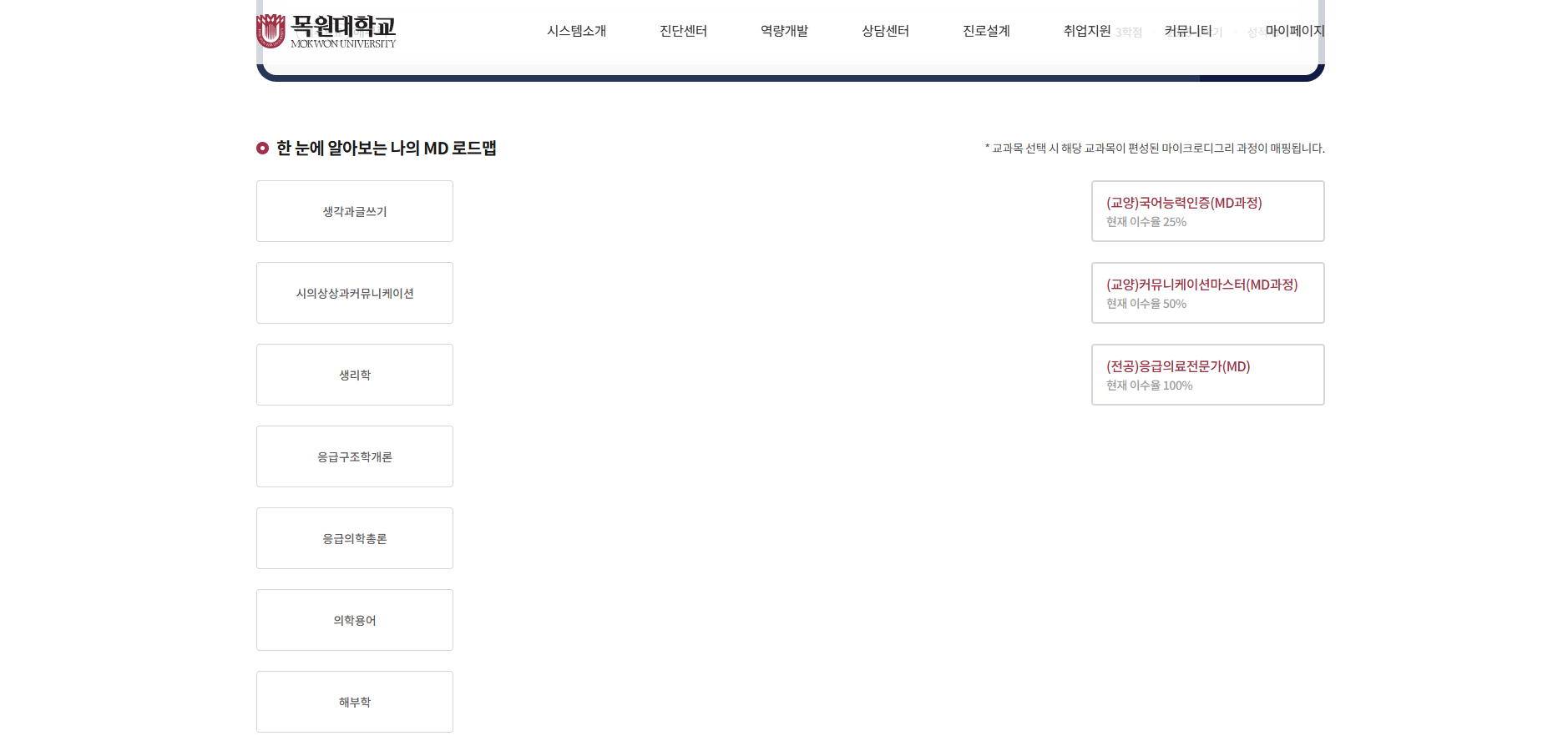Image resolution: width=1568 pixels, height=751 pixels.
Task: Open the 역량개발 menu
Action: (x=784, y=31)
